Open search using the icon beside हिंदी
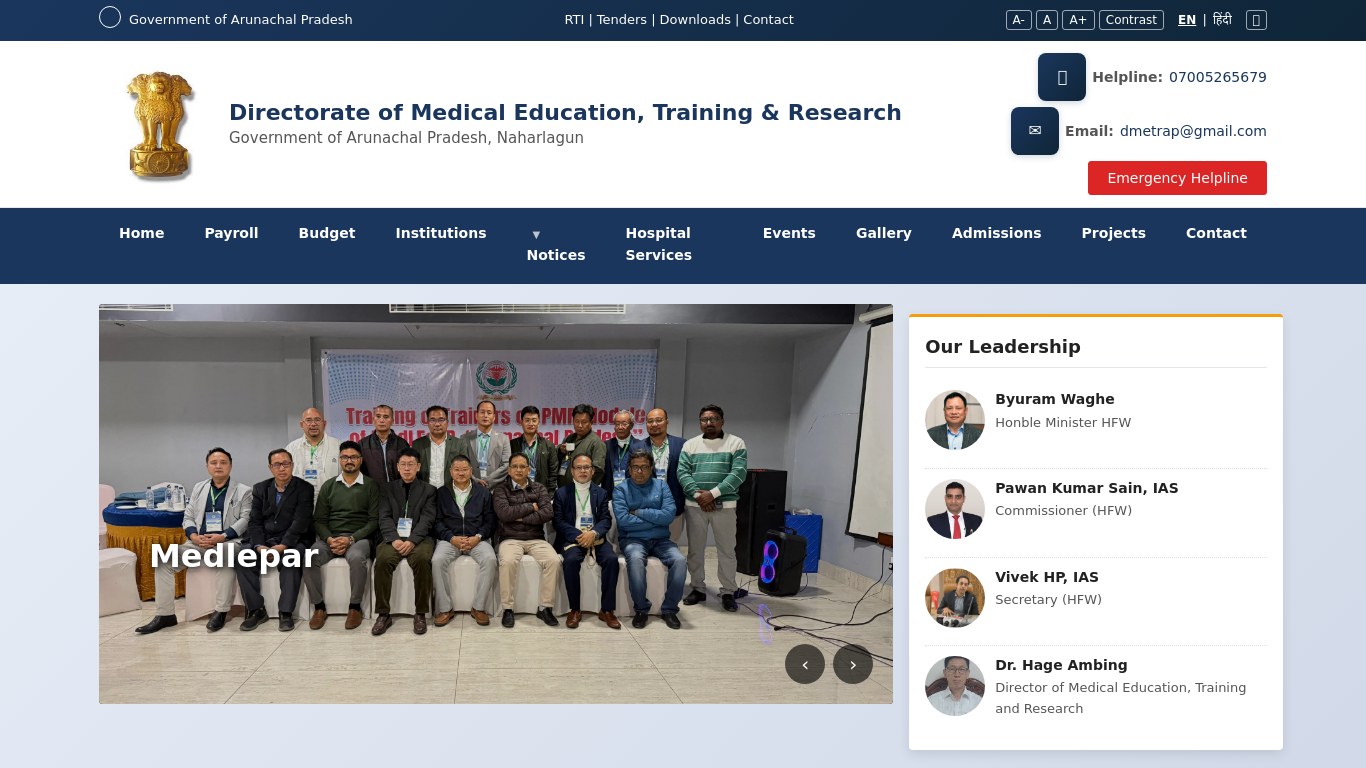The width and height of the screenshot is (1366, 768). click(1256, 19)
